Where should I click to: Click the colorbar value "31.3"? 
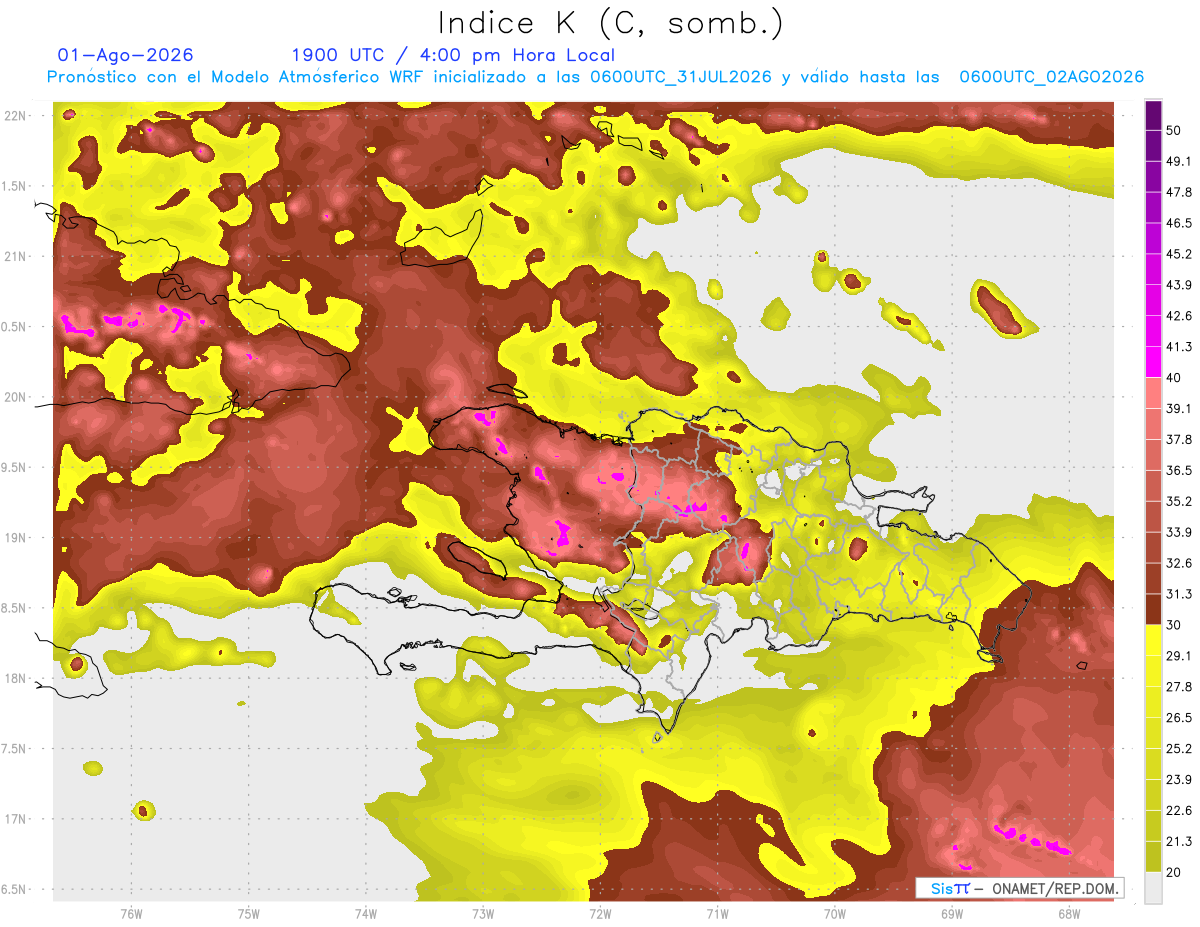click(x=1178, y=594)
